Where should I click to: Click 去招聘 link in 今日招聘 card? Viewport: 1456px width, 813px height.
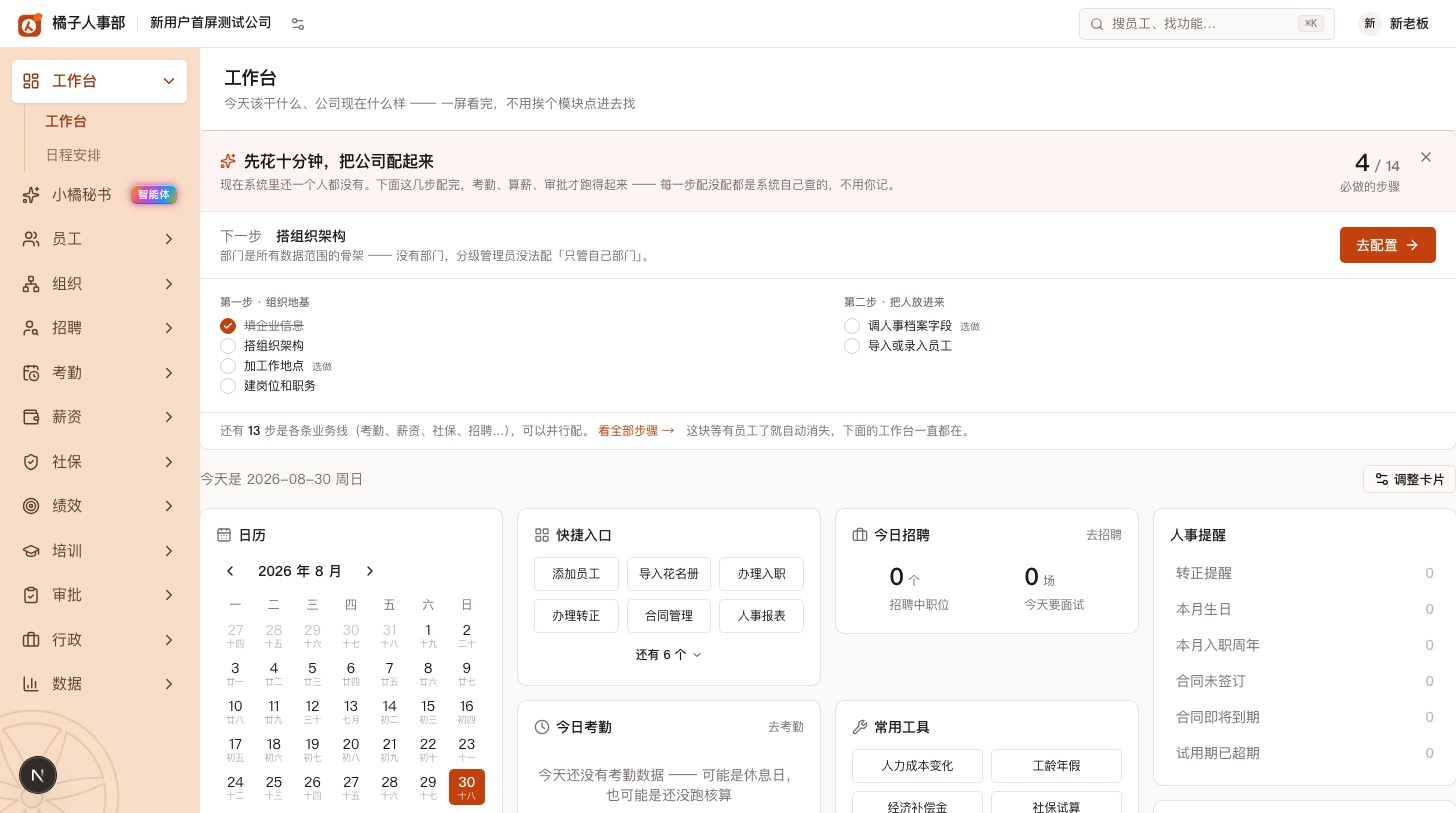pyautogui.click(x=1104, y=535)
